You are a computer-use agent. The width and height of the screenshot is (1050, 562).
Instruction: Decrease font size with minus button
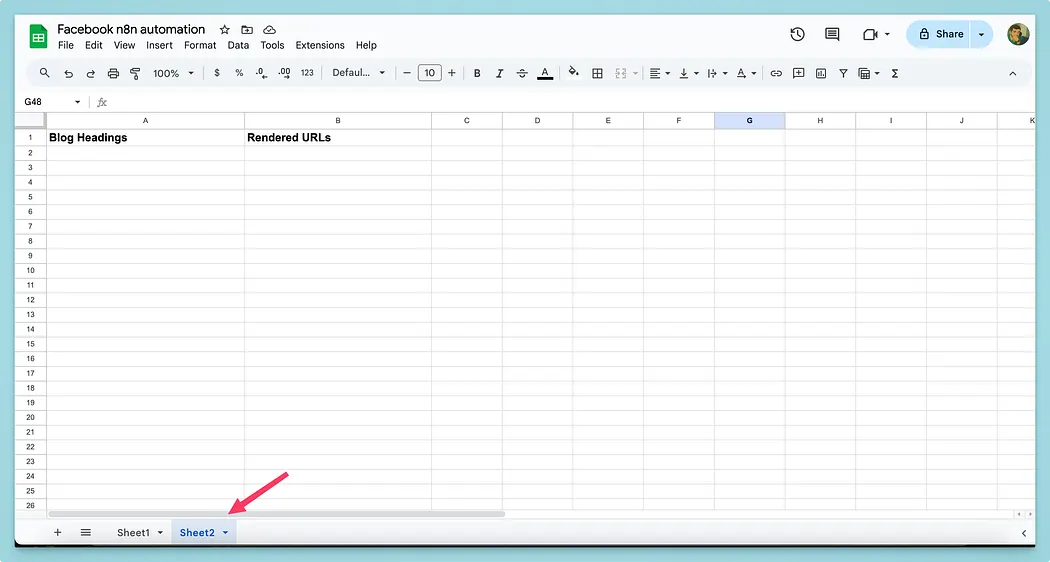pyautogui.click(x=406, y=73)
